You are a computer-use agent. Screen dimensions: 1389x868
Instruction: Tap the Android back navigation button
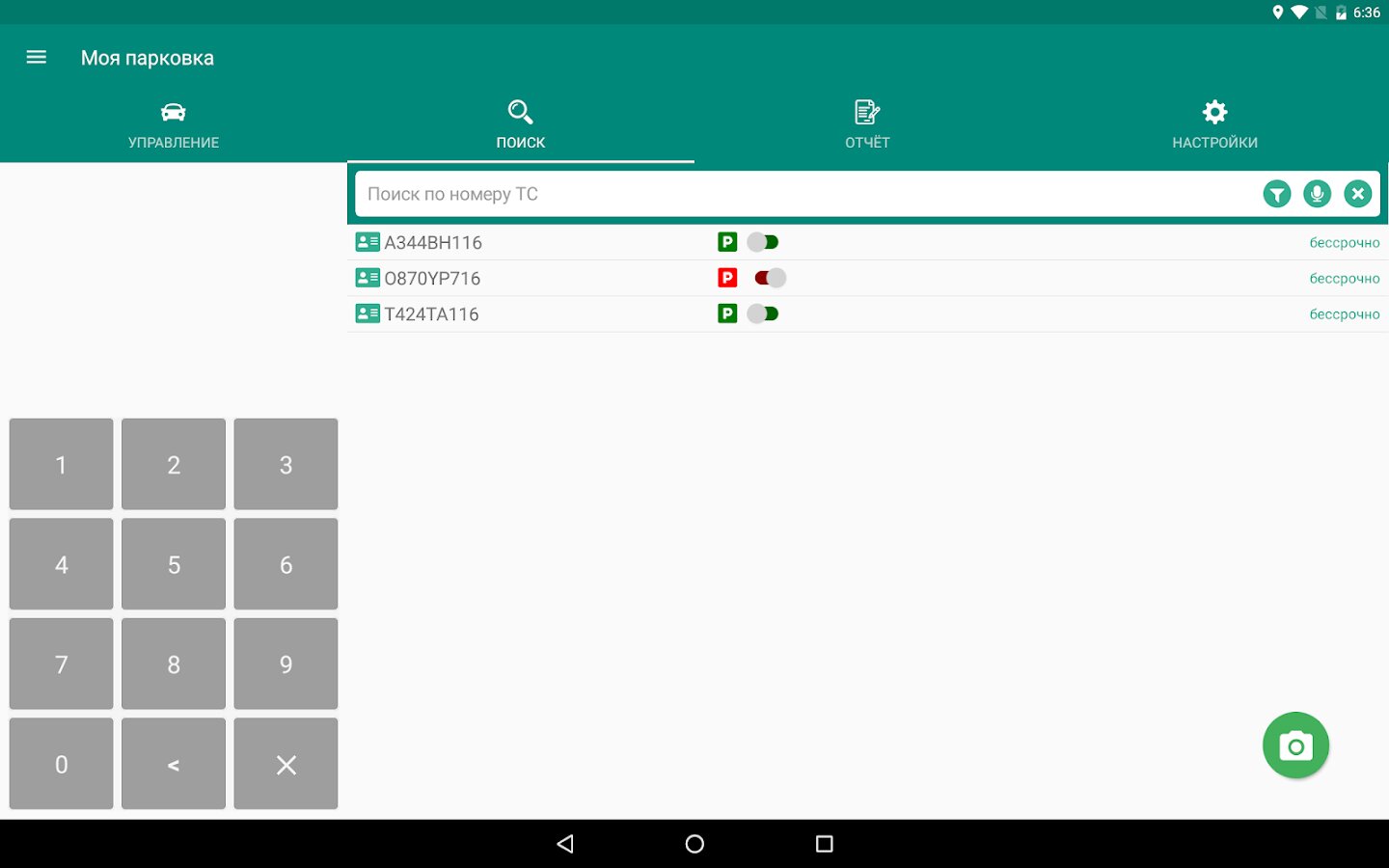click(565, 844)
